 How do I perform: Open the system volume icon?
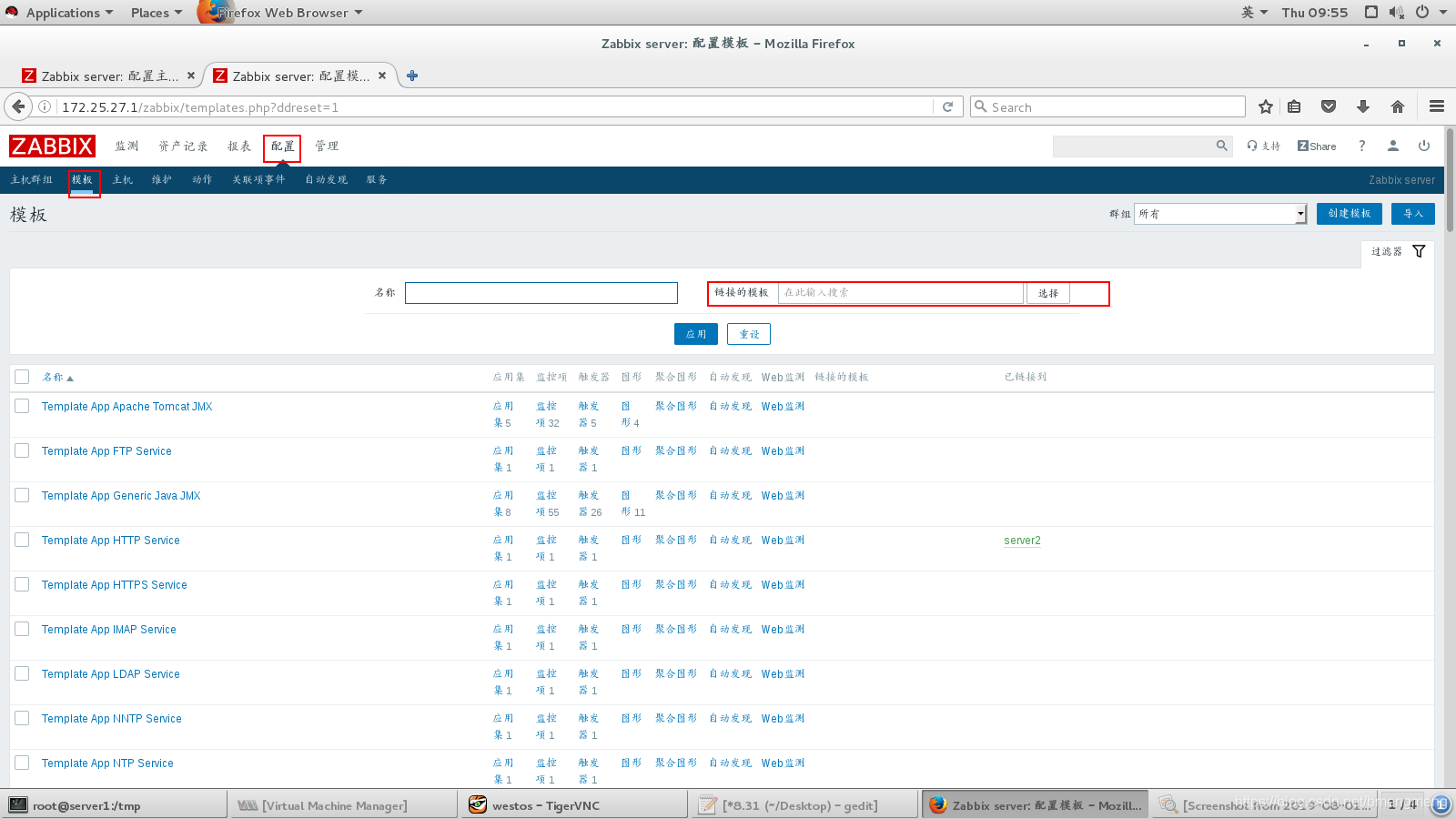(x=1396, y=12)
